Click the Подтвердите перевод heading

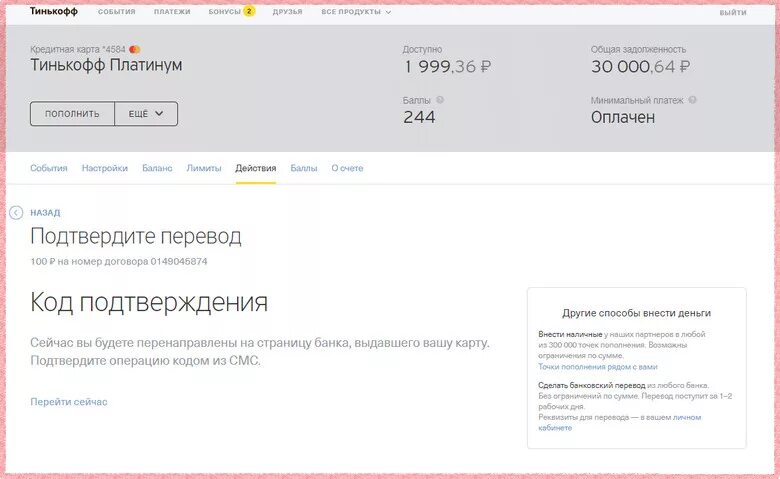click(136, 236)
